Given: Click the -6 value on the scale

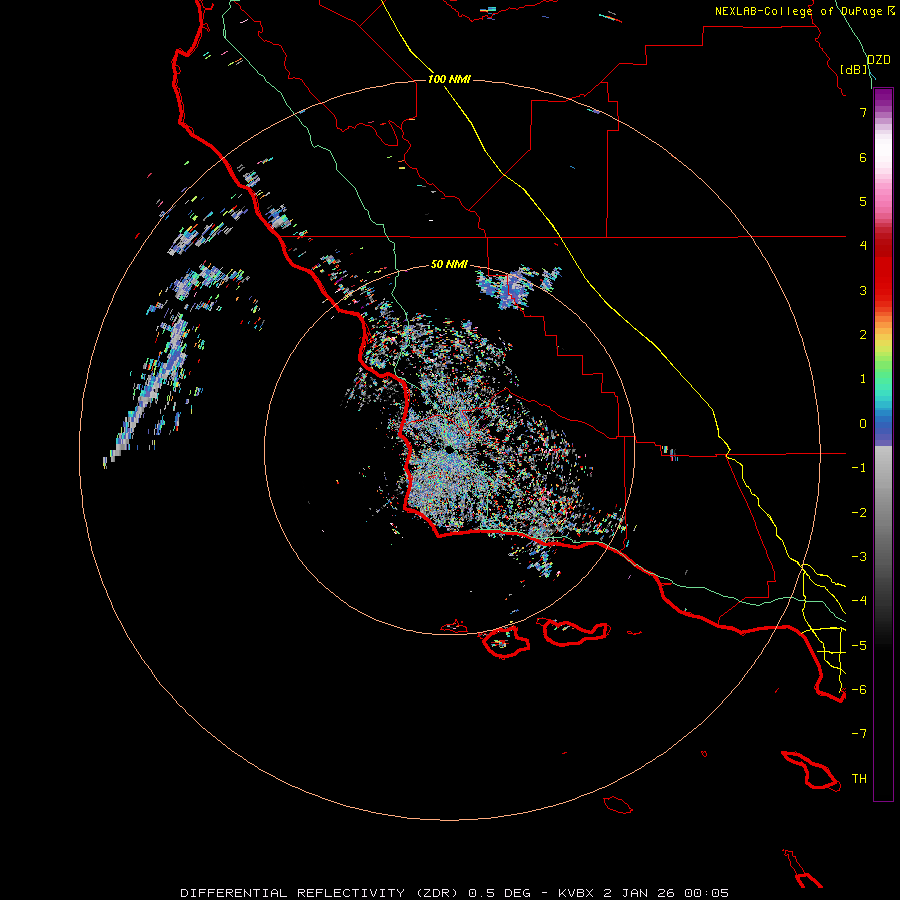Looking at the screenshot, I should click(x=859, y=690).
